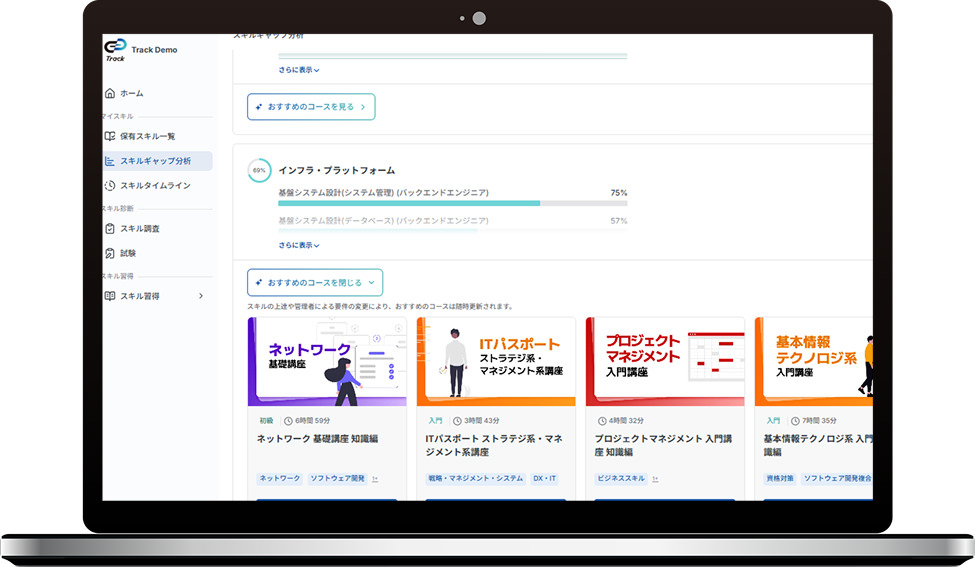The width and height of the screenshot is (975, 567).
Task: Open ネットワーク 基礎講座 知識編 course title
Action: click(x=317, y=439)
